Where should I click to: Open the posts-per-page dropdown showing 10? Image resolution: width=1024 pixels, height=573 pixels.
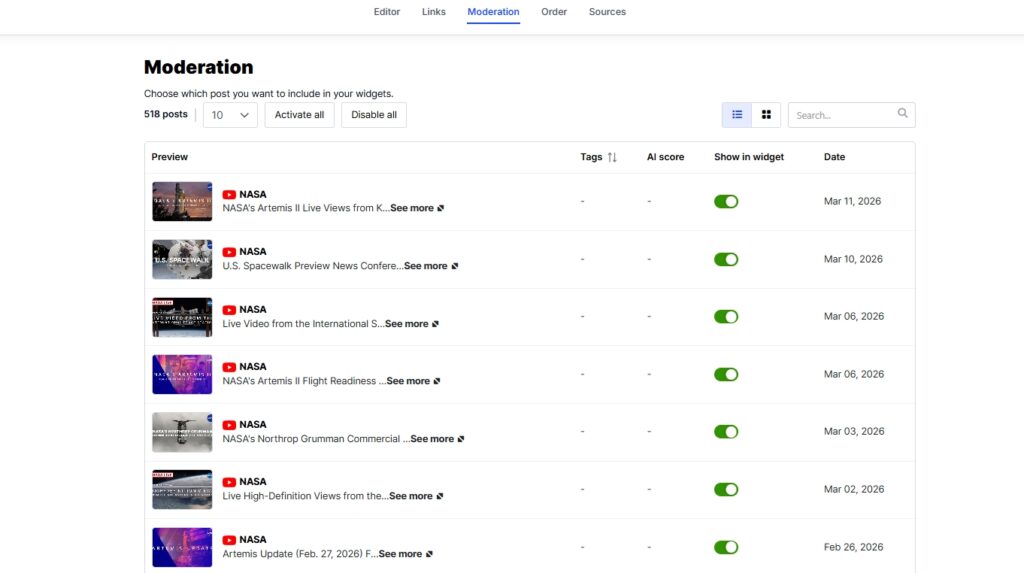[230, 115]
